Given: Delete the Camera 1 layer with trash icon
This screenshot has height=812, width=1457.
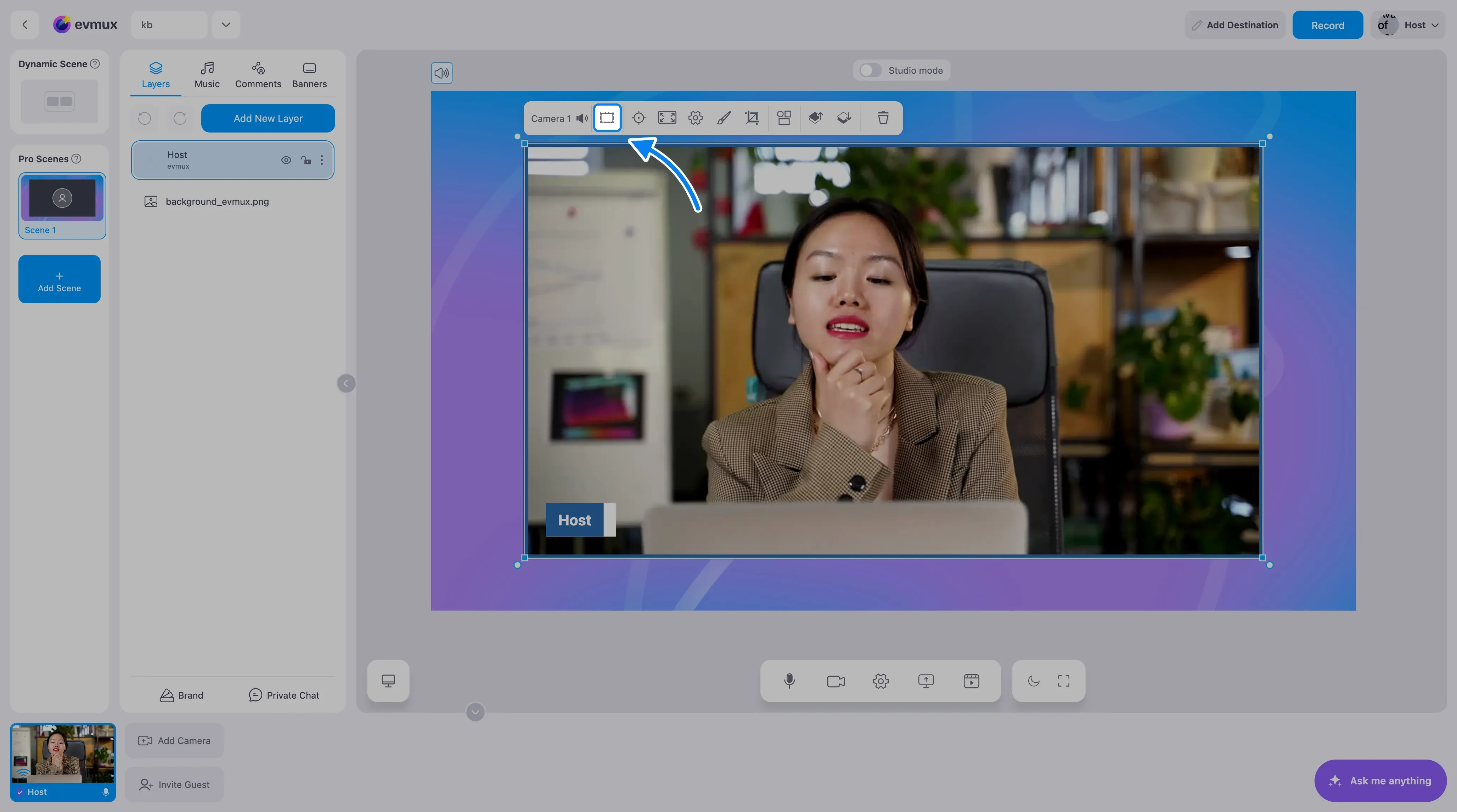Looking at the screenshot, I should click(x=883, y=118).
